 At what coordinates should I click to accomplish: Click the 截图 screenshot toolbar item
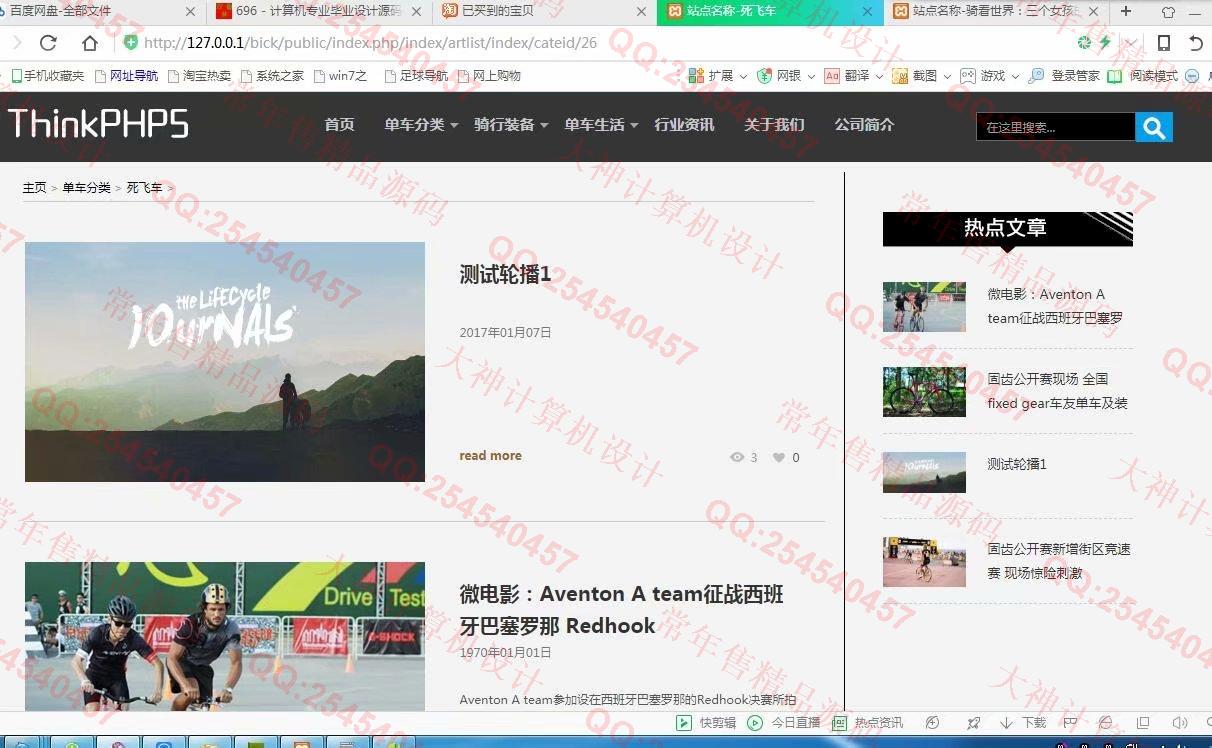pos(915,76)
